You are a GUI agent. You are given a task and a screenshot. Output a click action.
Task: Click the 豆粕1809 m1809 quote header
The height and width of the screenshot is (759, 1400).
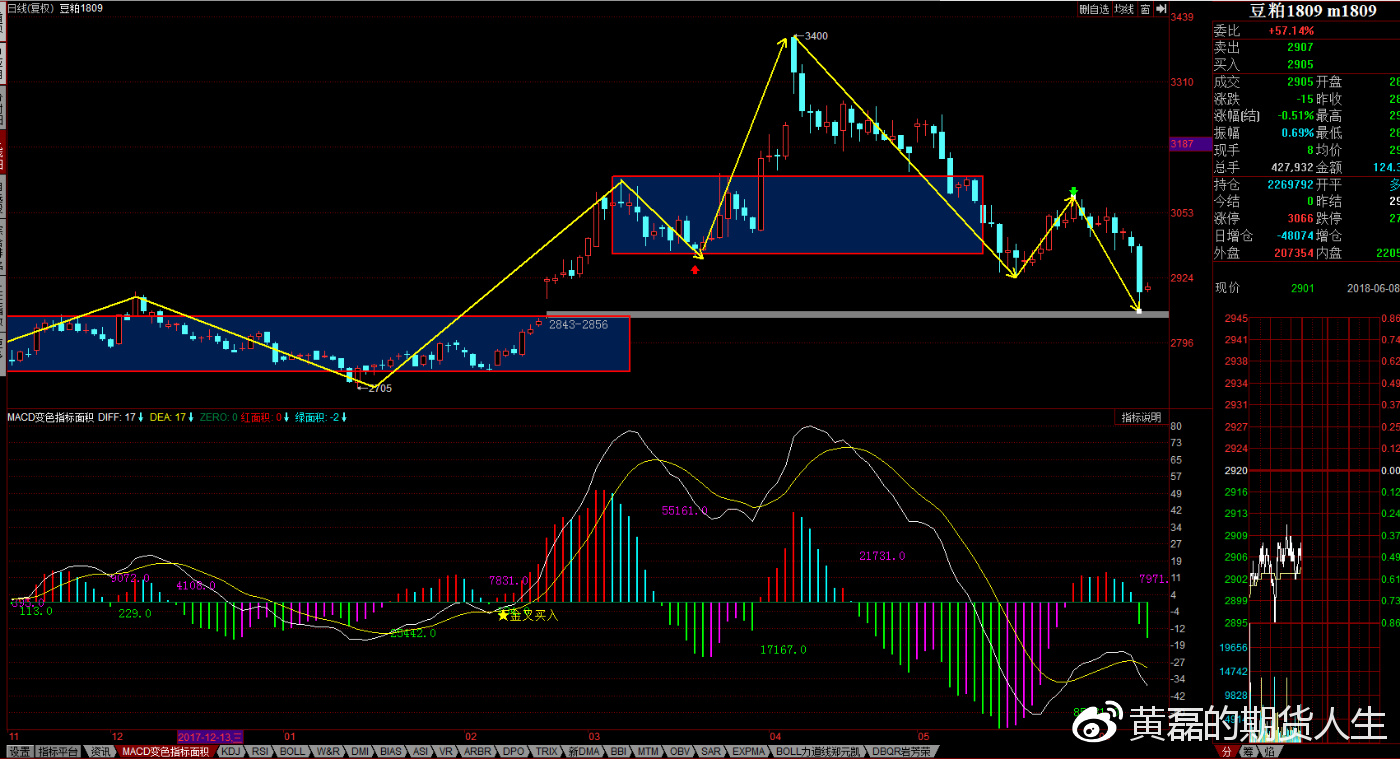coord(1311,10)
